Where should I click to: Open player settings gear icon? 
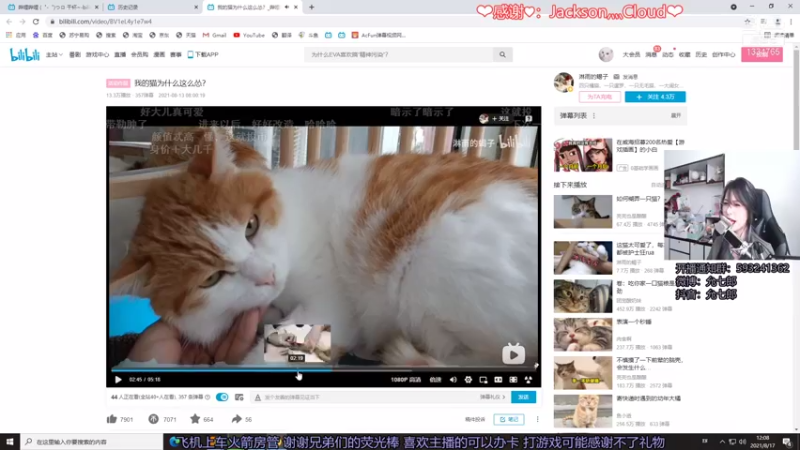(x=468, y=380)
